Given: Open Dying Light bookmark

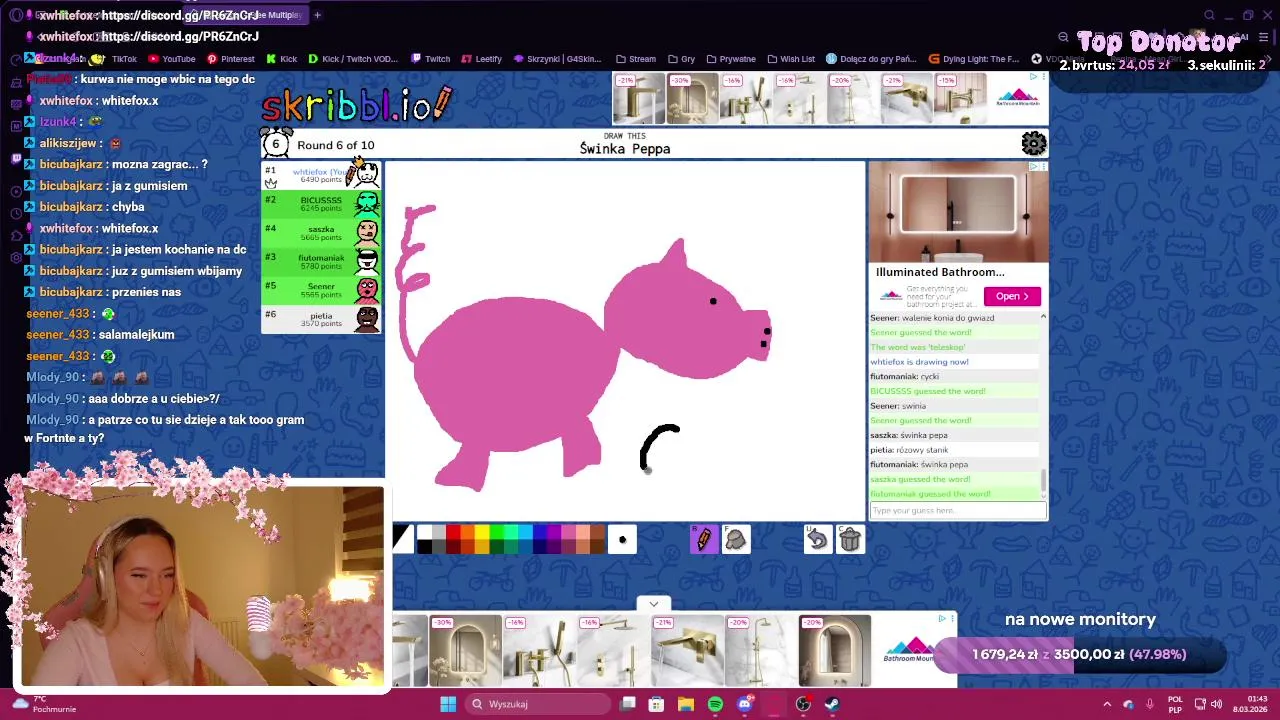Looking at the screenshot, I should point(974,59).
